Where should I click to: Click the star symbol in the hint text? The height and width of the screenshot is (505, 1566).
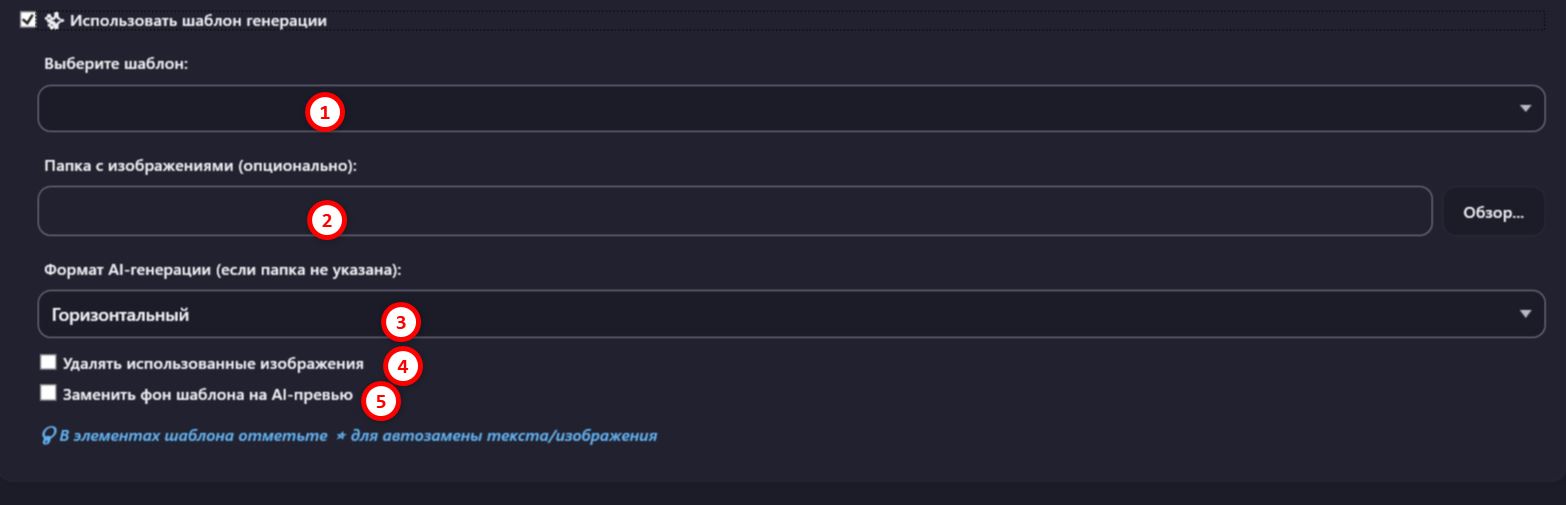click(x=340, y=436)
